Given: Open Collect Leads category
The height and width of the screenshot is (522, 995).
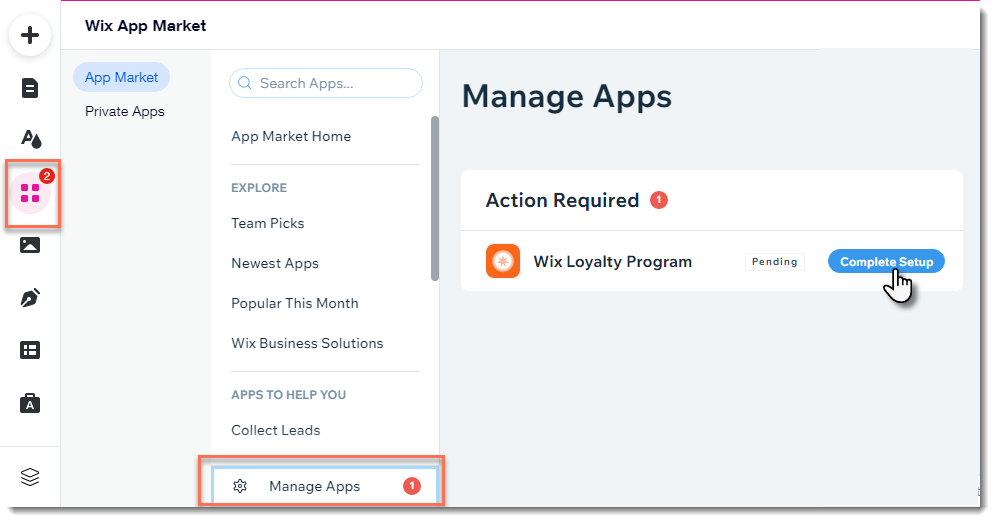Looking at the screenshot, I should (x=276, y=430).
